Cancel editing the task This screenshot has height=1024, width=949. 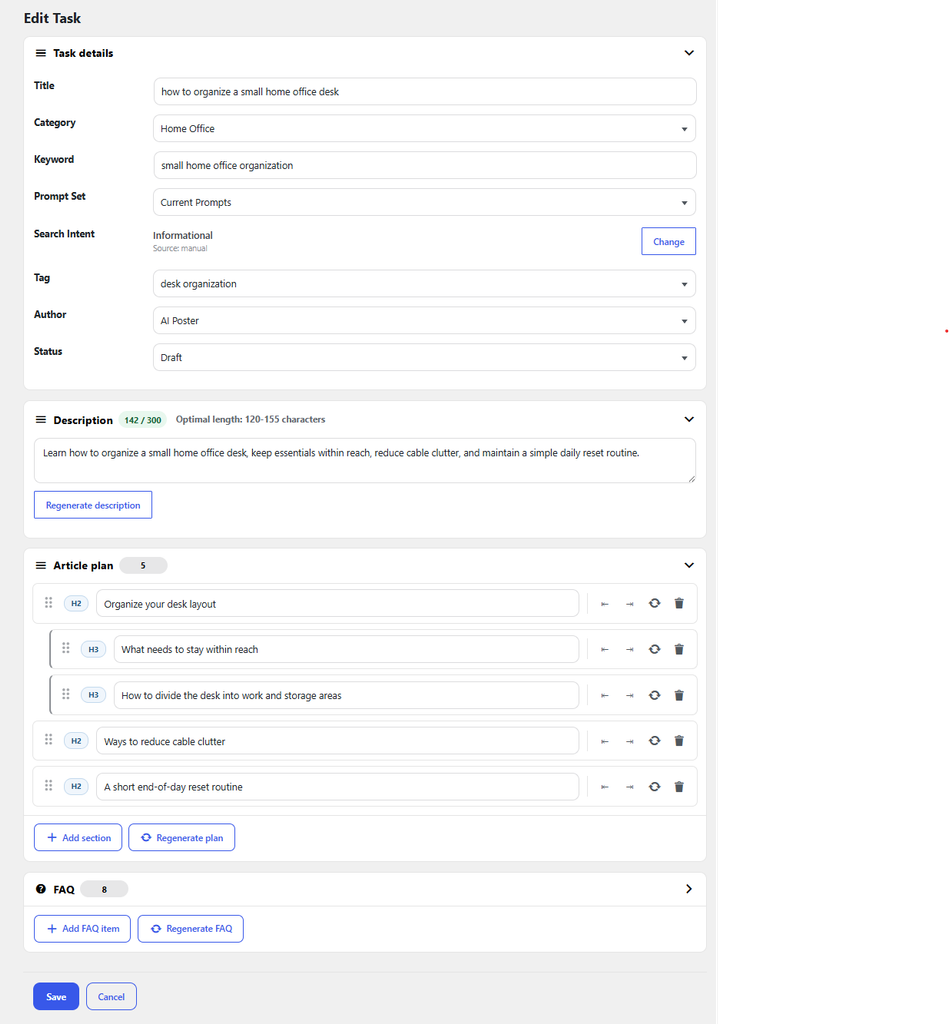(111, 997)
